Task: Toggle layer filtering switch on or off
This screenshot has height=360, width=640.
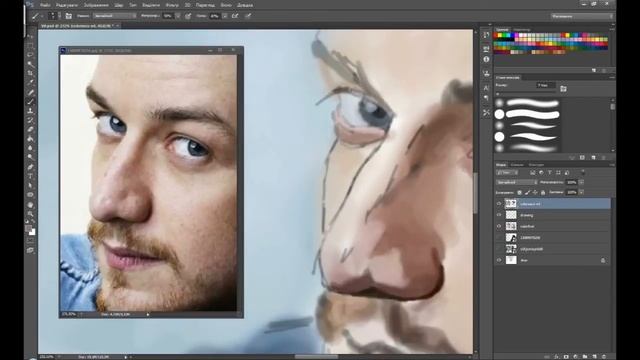Action: click(583, 172)
